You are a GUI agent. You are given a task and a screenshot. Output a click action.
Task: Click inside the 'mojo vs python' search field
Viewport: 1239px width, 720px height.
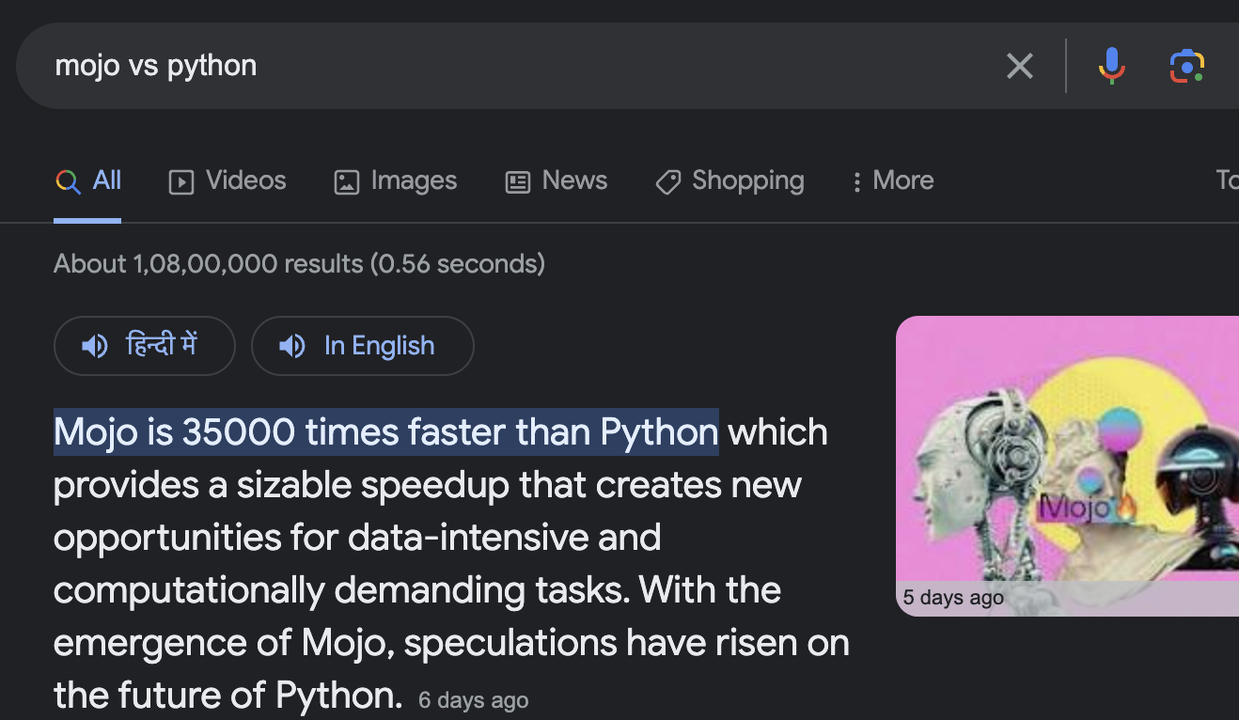click(500, 66)
